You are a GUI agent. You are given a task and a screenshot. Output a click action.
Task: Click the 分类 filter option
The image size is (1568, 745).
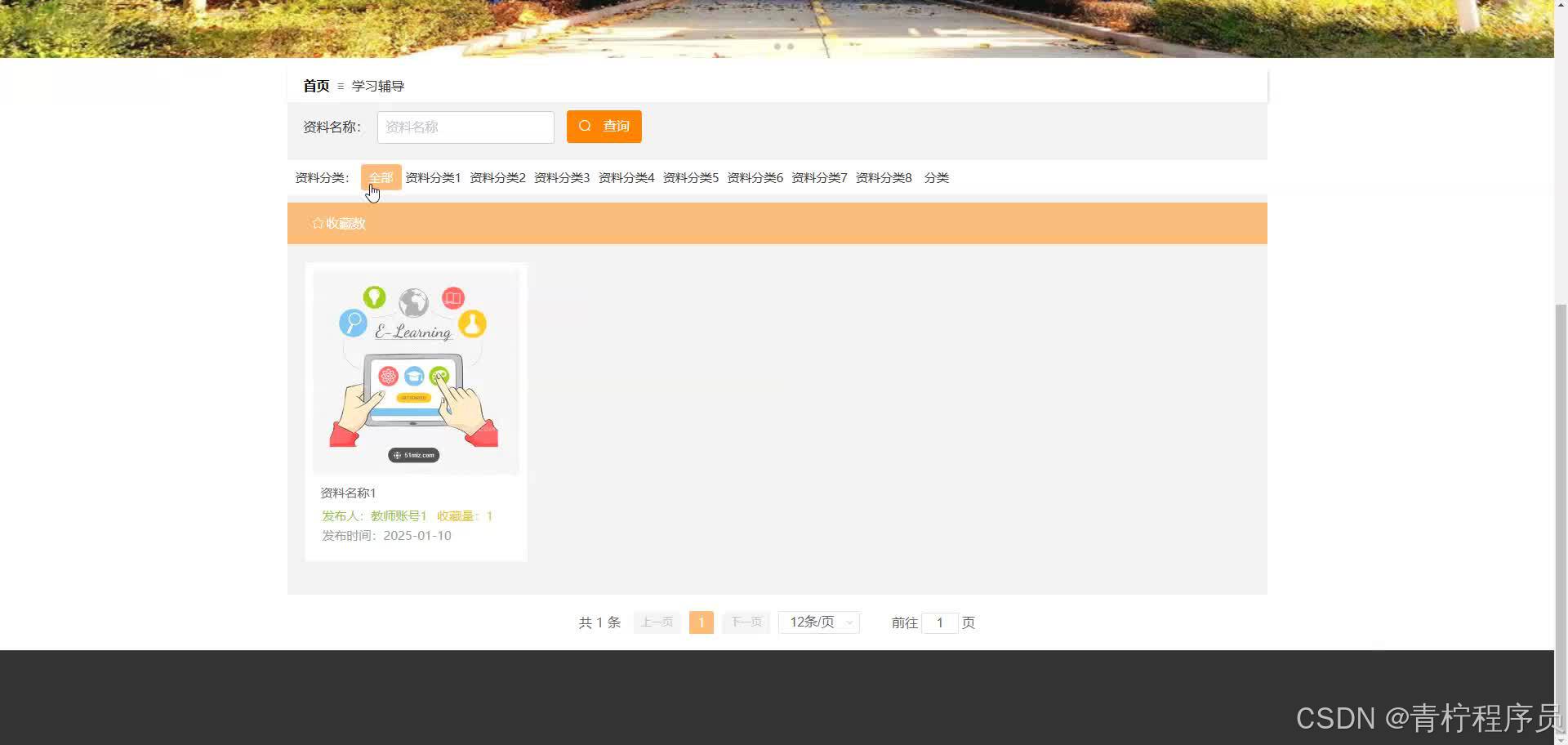(936, 177)
